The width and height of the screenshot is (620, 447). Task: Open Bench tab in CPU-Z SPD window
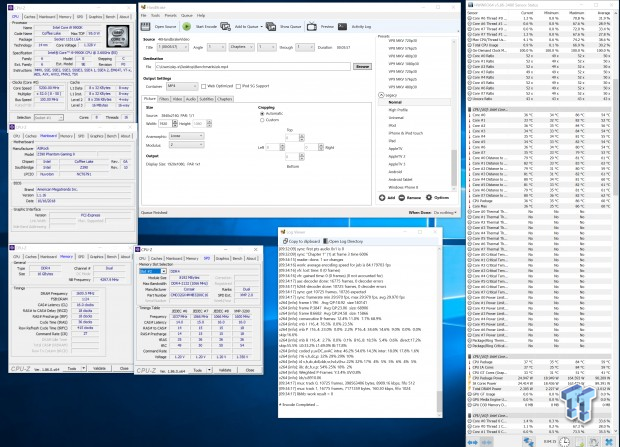coord(237,258)
